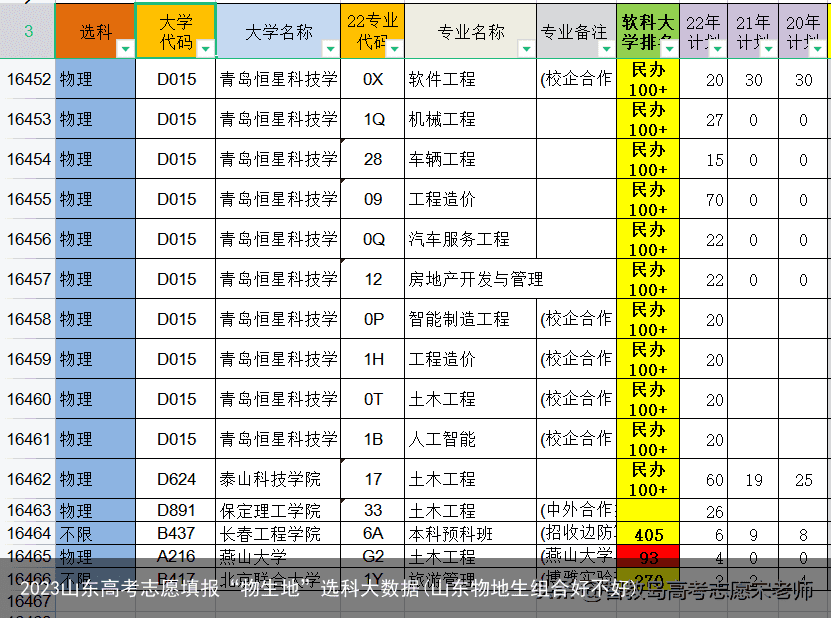831x618 pixels.
Task: Click the yellow 405 ranking cell
Action: 647,535
